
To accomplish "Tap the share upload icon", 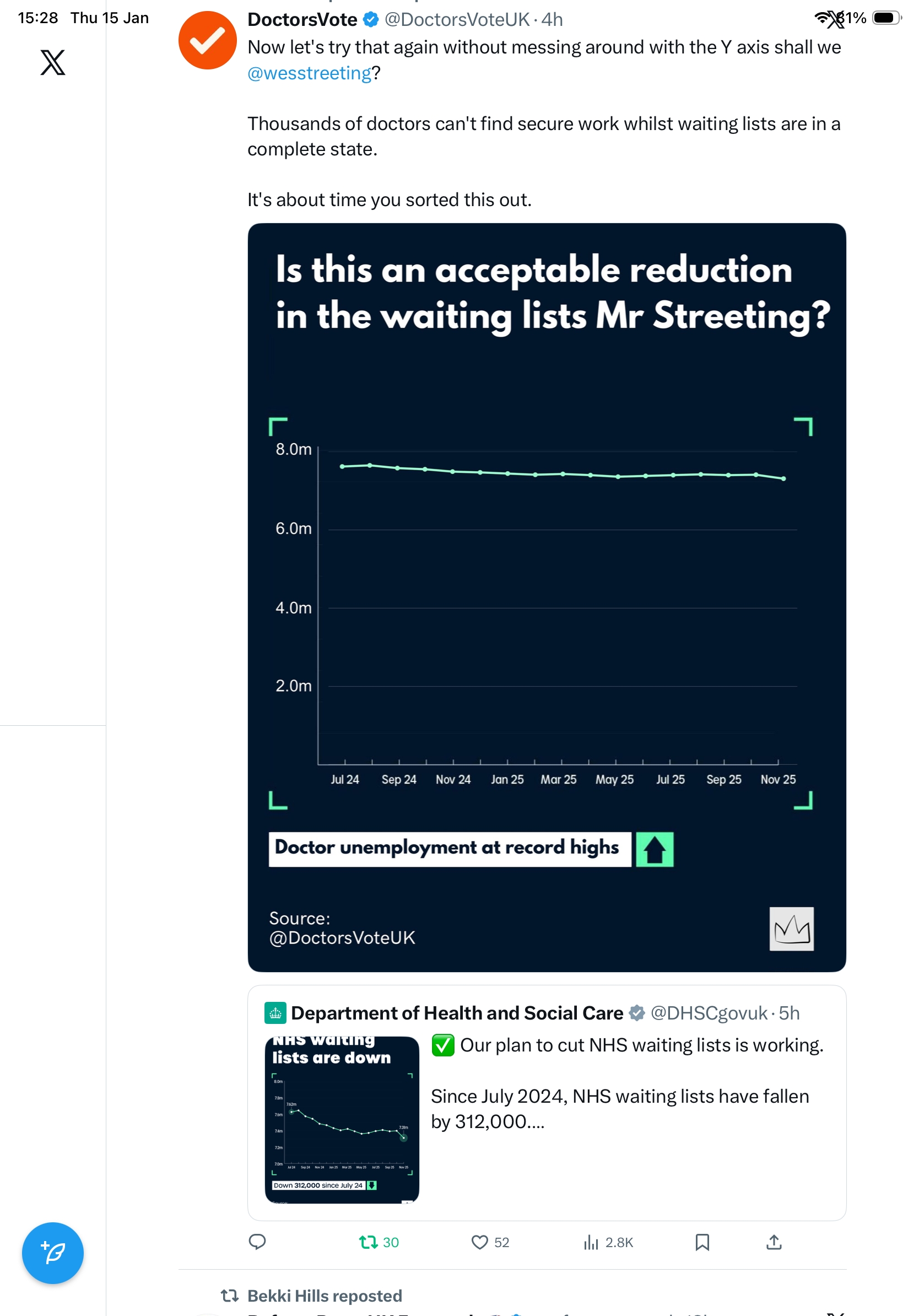I will coord(774,1242).
